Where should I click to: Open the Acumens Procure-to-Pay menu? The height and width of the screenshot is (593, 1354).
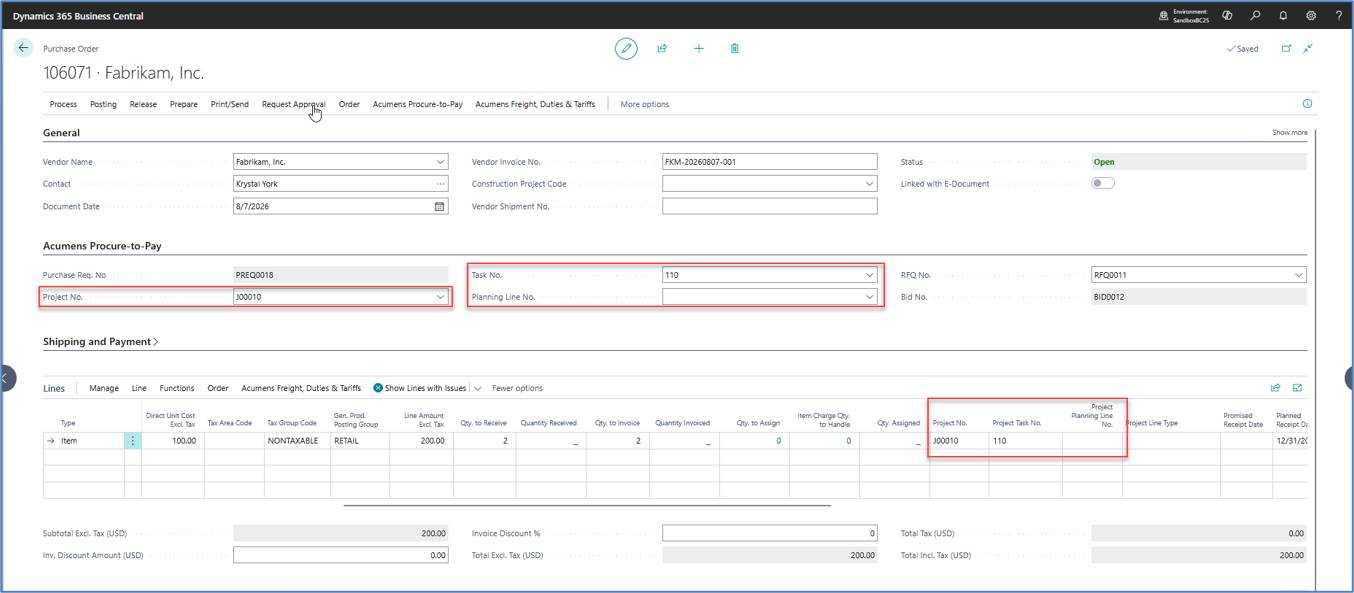pos(418,104)
